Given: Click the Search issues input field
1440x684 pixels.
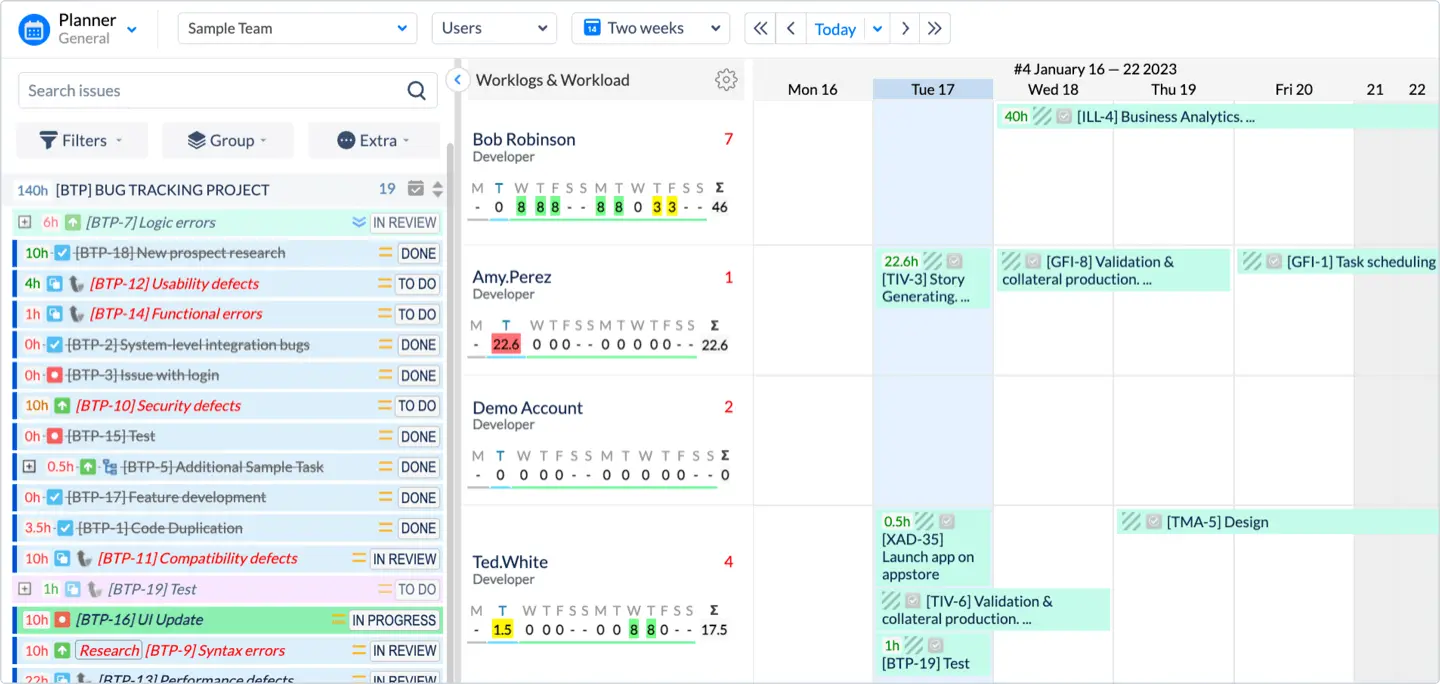Looking at the screenshot, I should pyautogui.click(x=210, y=91).
